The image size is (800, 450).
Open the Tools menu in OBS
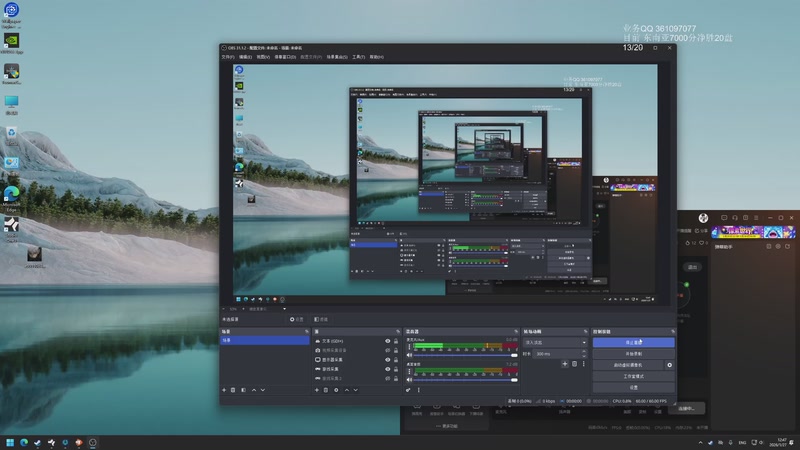[x=359, y=57]
